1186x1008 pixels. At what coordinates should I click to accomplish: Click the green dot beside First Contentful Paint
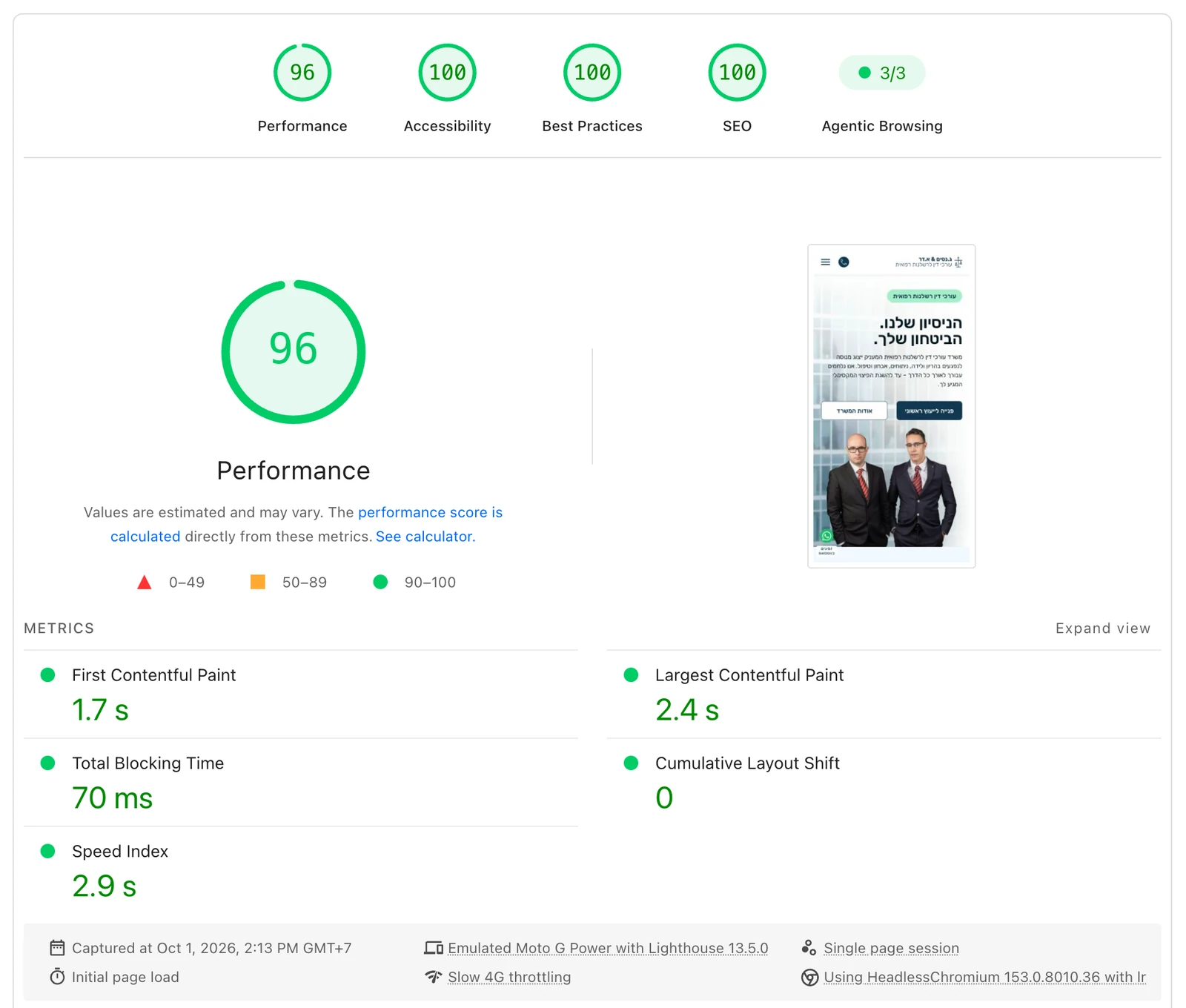pyautogui.click(x=47, y=674)
